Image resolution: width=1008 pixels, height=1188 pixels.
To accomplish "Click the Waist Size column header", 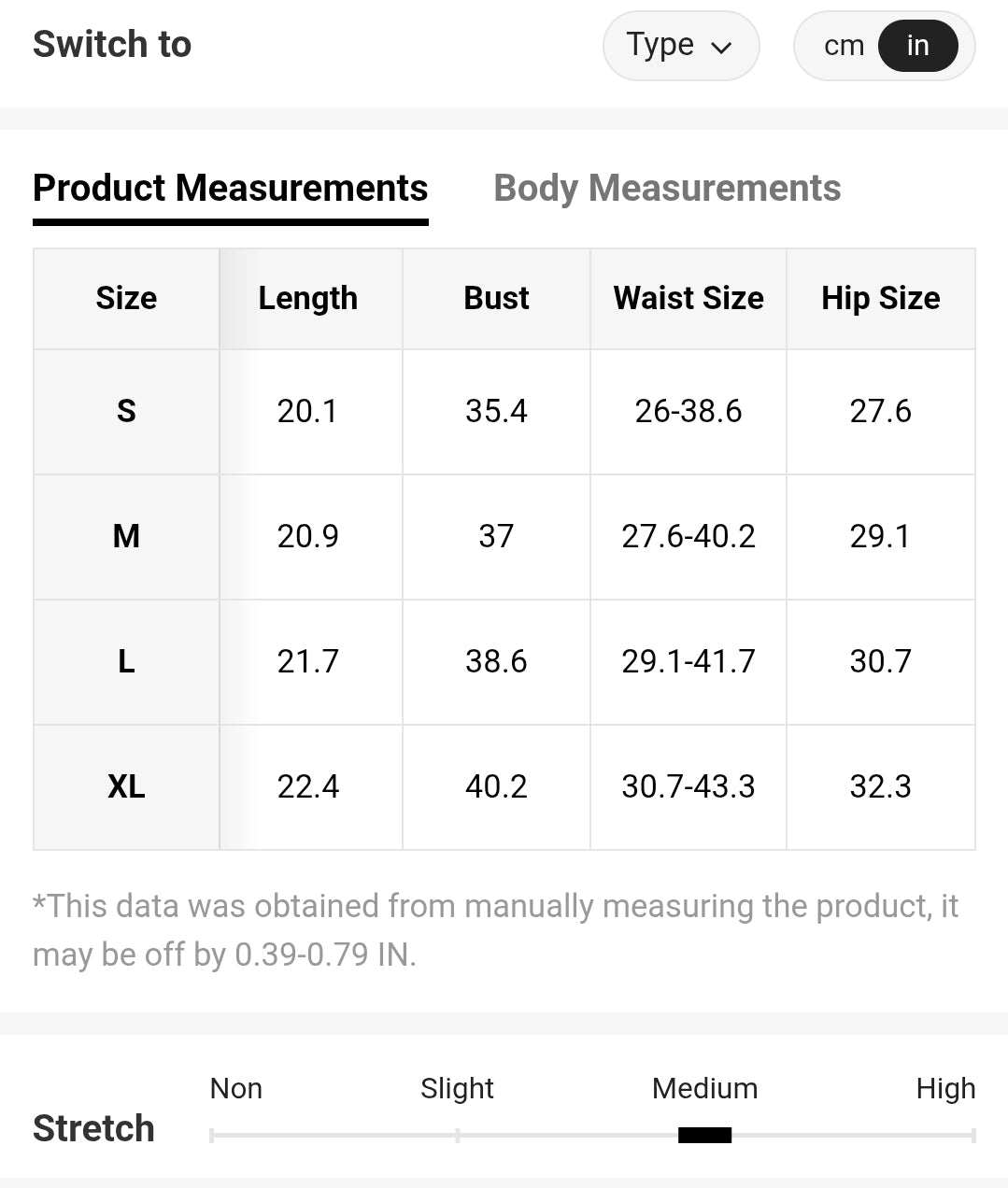I will click(x=689, y=298).
